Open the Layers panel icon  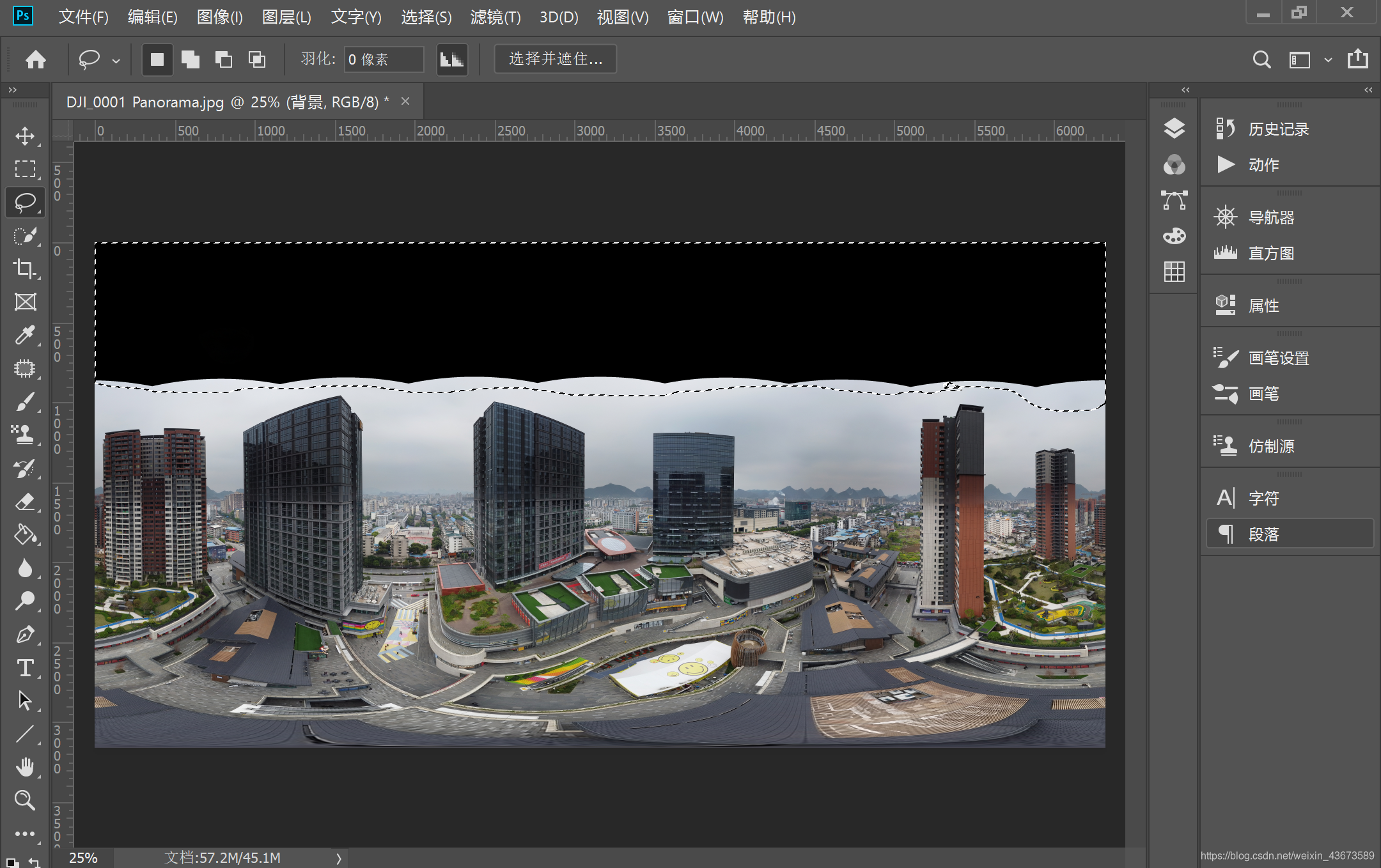click(x=1174, y=128)
